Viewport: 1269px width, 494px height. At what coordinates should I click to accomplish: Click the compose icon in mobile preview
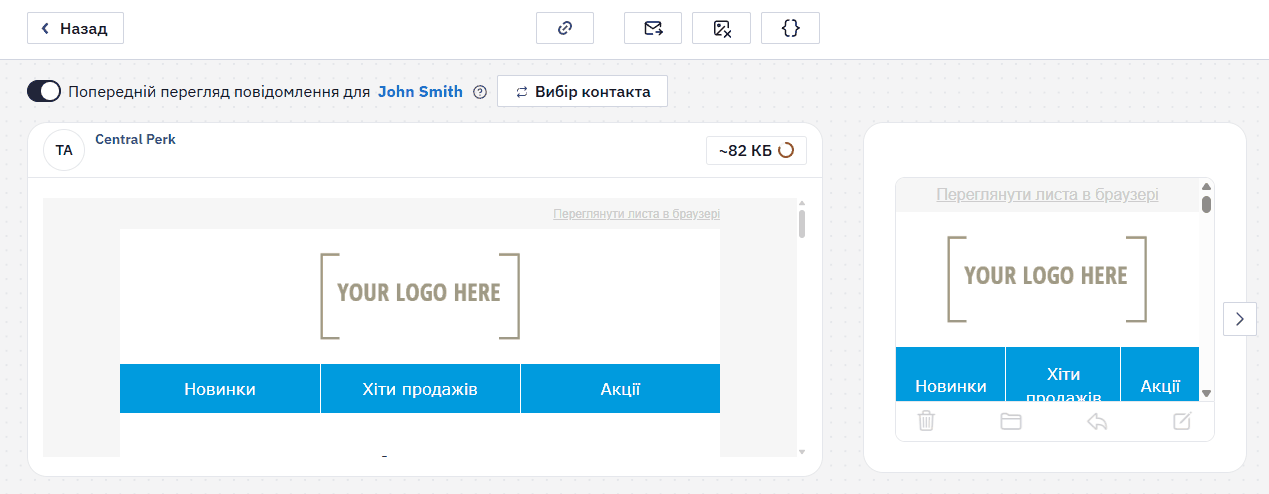pos(1182,421)
